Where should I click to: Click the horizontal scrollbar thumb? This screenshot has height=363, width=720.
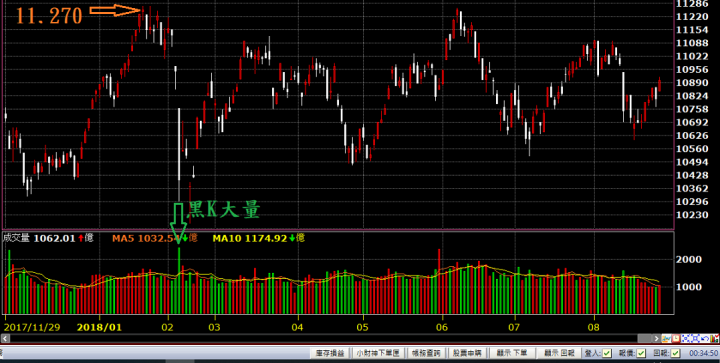(645, 339)
